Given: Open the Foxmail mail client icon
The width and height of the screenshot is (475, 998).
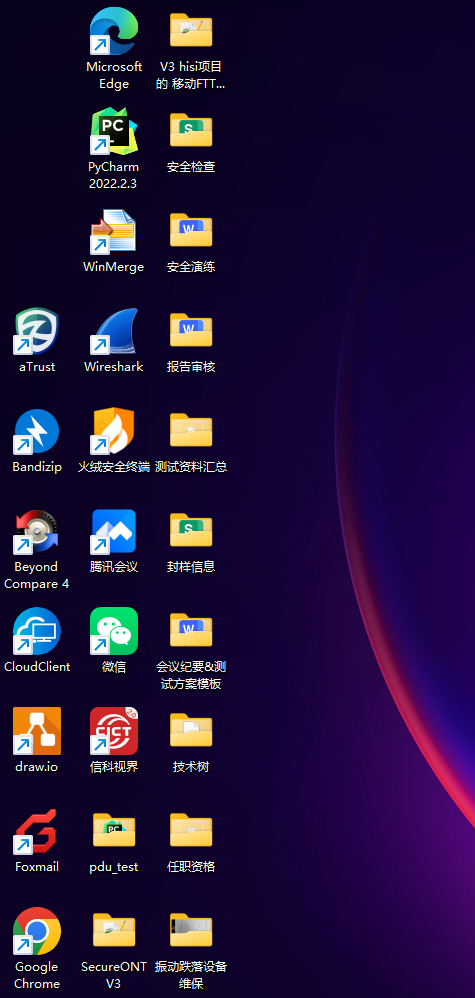Looking at the screenshot, I should point(37,831).
